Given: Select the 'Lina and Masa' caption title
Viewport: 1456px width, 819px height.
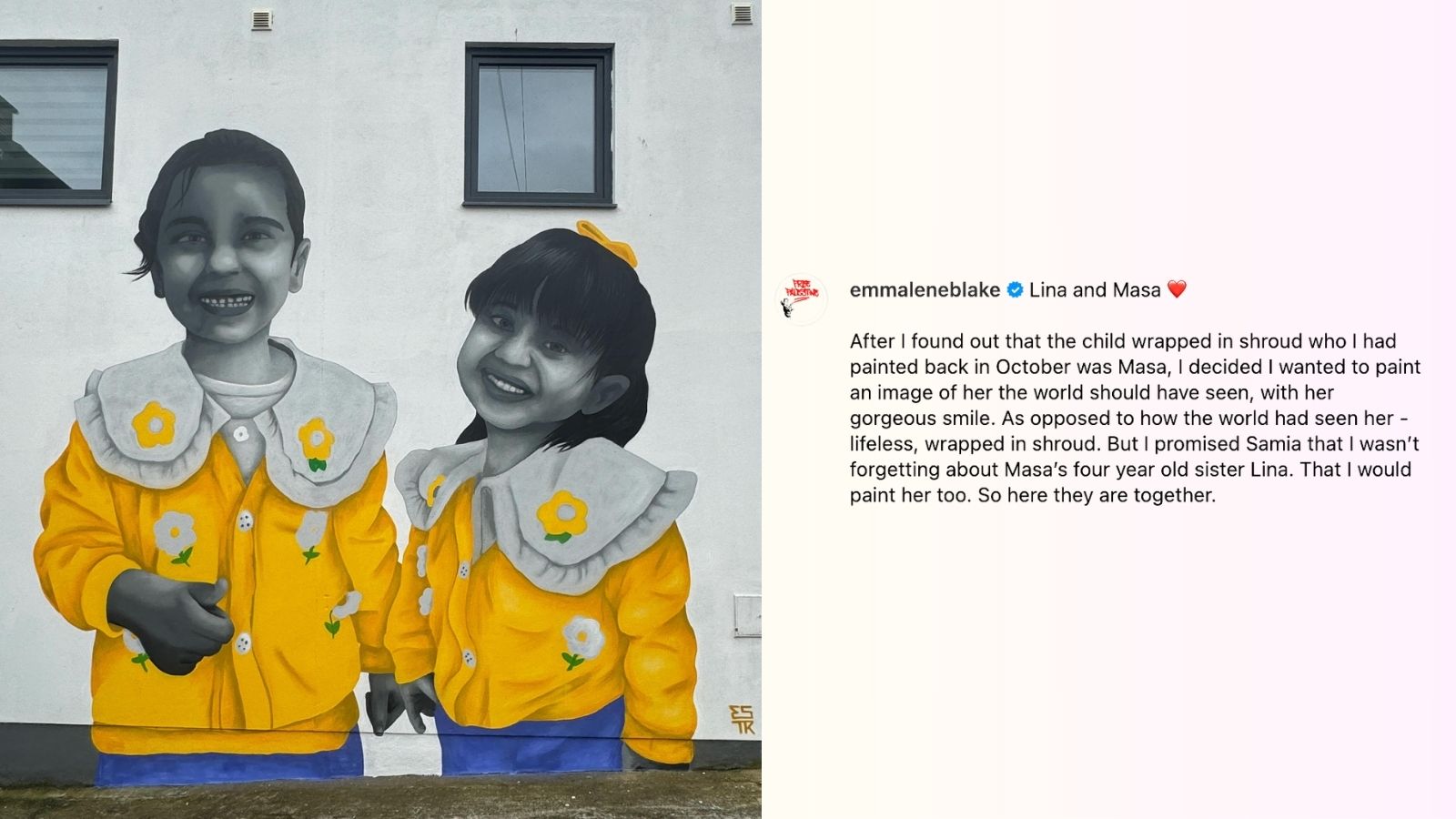Looking at the screenshot, I should click(1095, 289).
